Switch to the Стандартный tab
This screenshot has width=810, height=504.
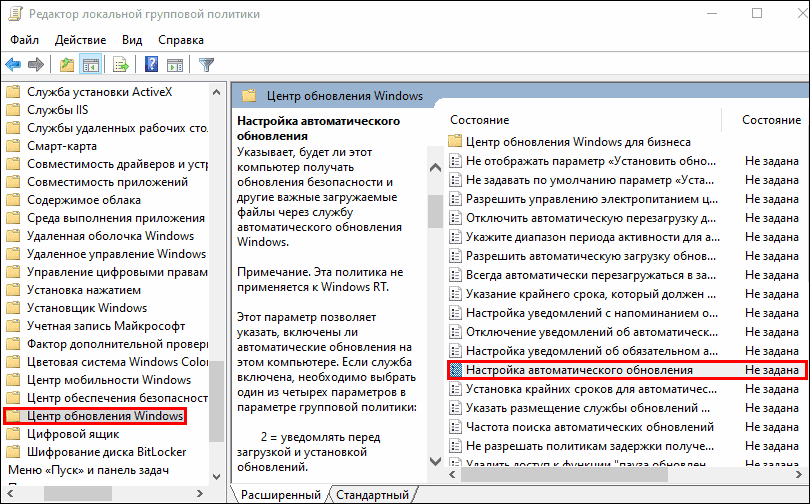[372, 495]
